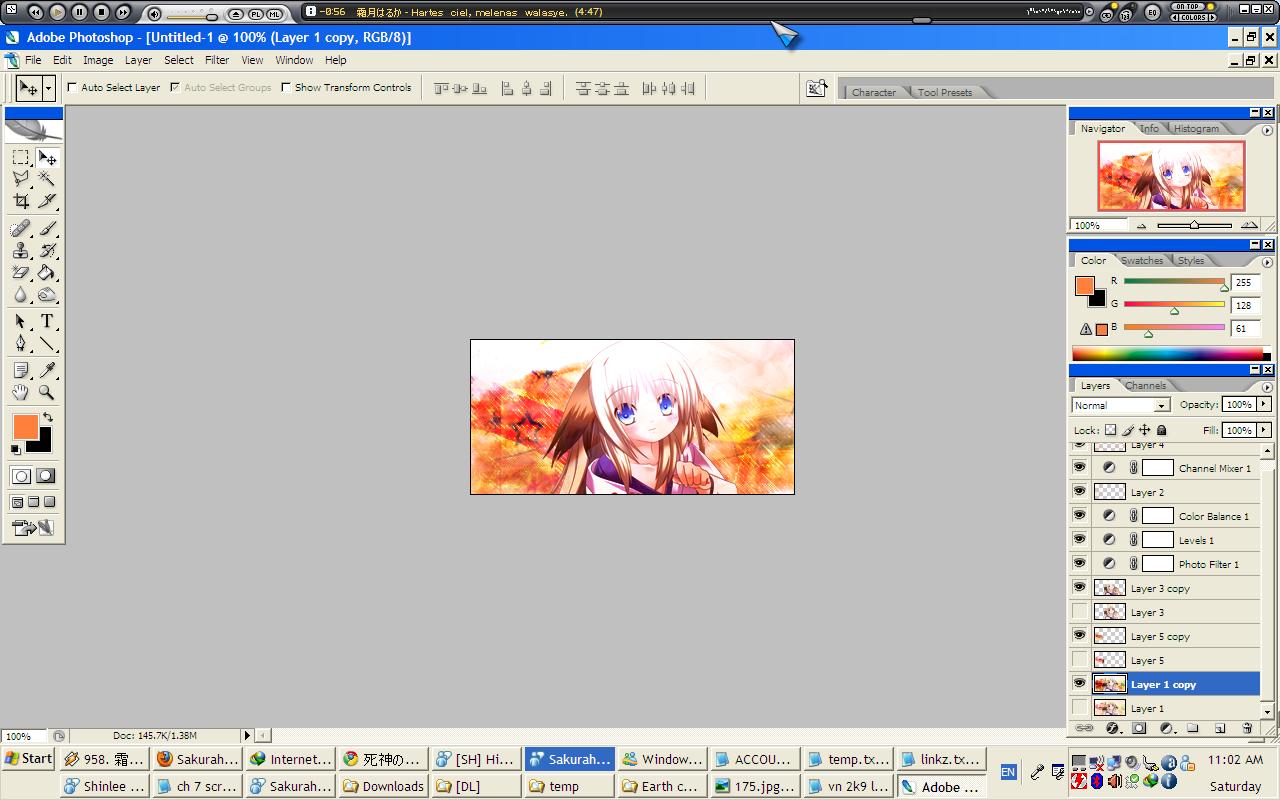1280x800 pixels.
Task: Open Layers panel flyout menu
Action: click(x=1268, y=387)
